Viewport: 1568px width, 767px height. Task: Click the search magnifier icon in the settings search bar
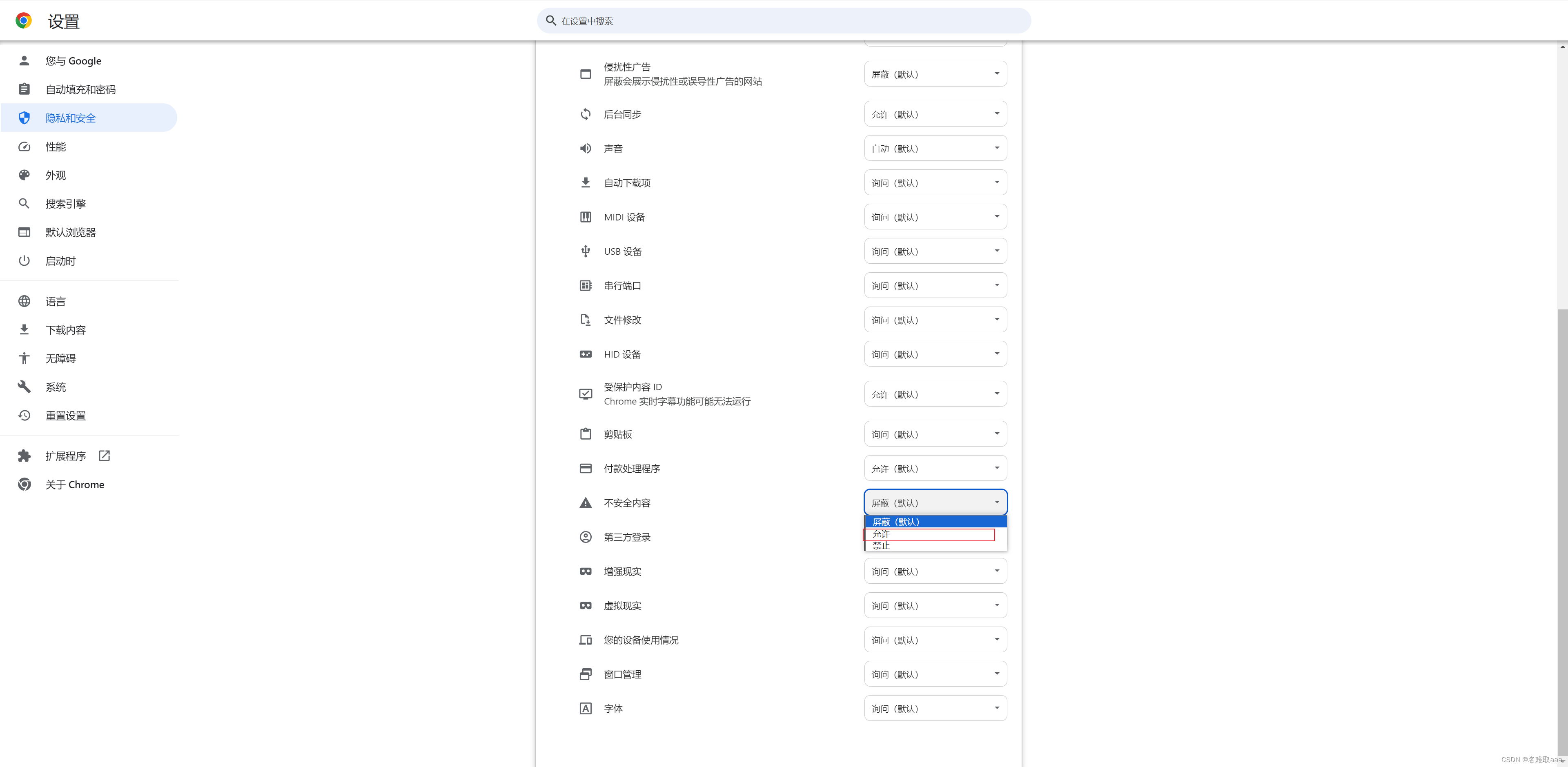tap(551, 21)
